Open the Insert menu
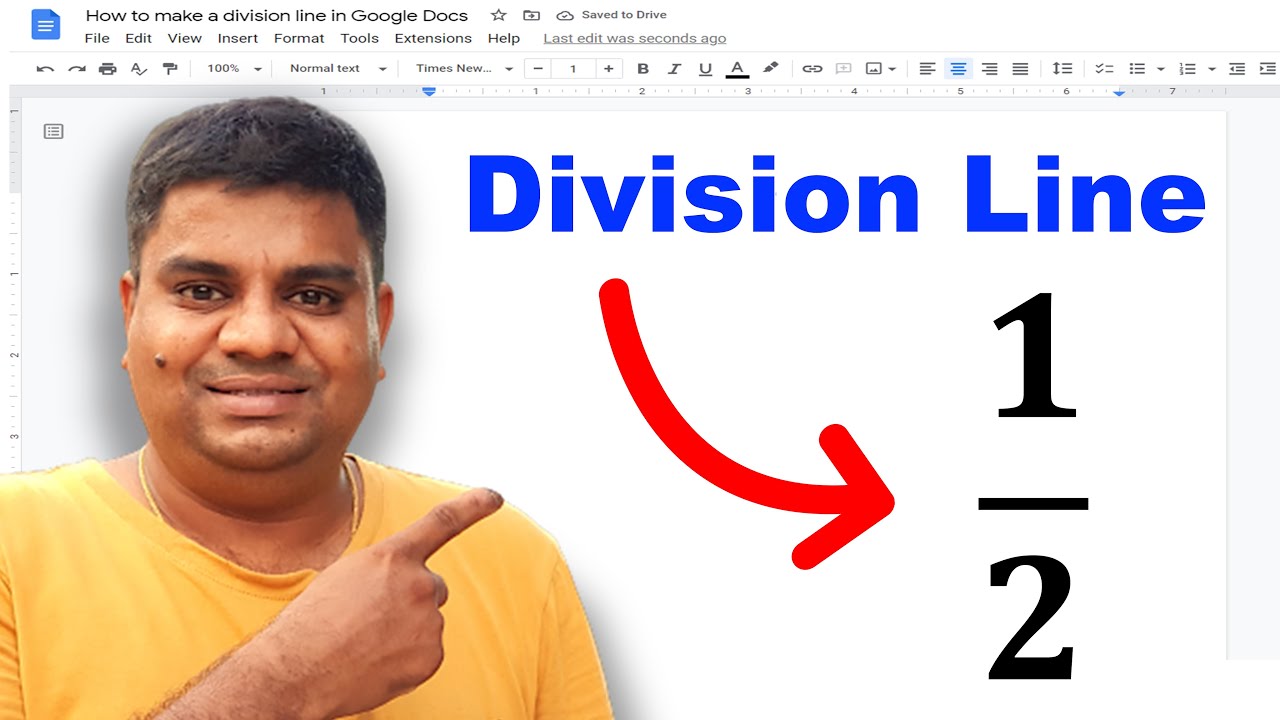Image resolution: width=1280 pixels, height=720 pixels. 237,39
